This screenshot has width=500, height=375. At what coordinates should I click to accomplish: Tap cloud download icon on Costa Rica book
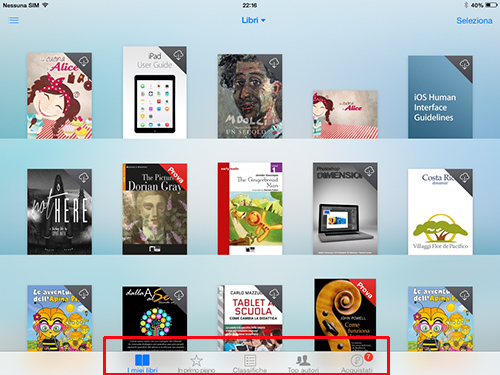point(464,177)
